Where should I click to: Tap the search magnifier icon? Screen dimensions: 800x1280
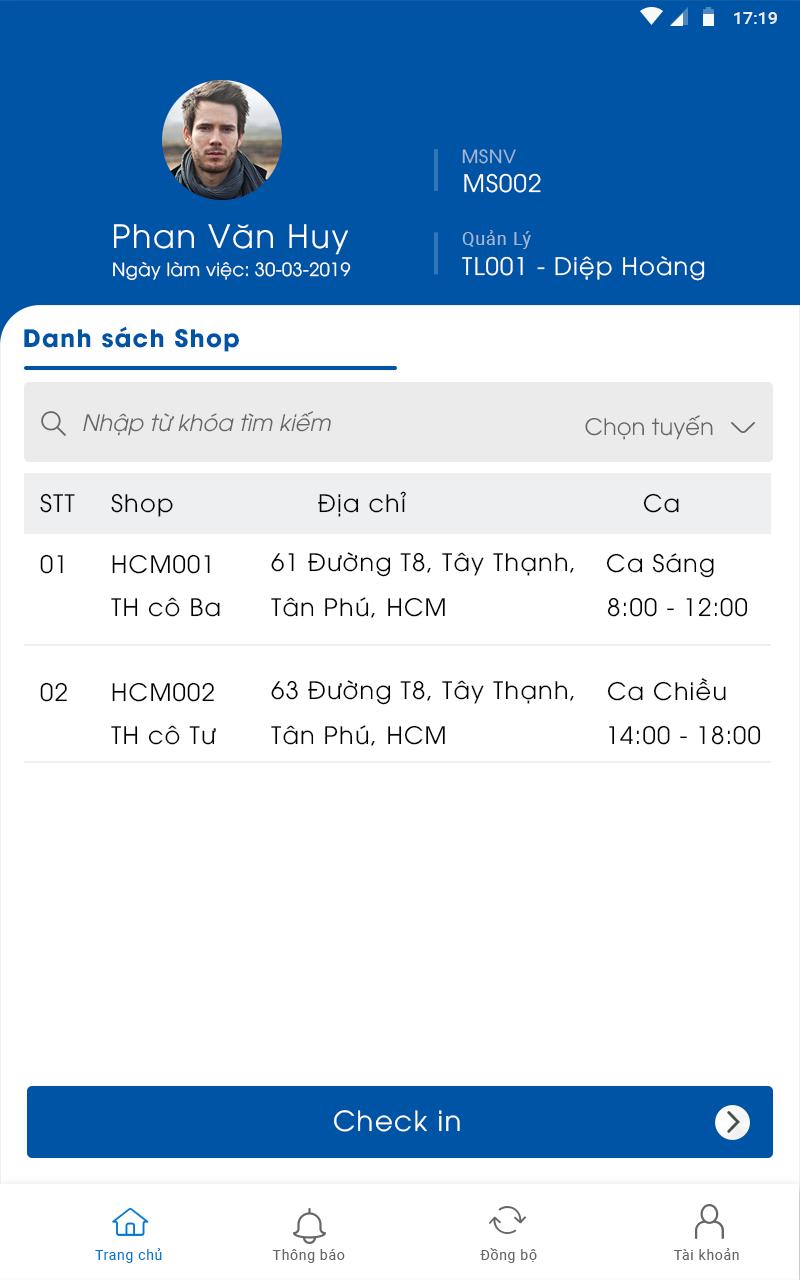tap(53, 423)
